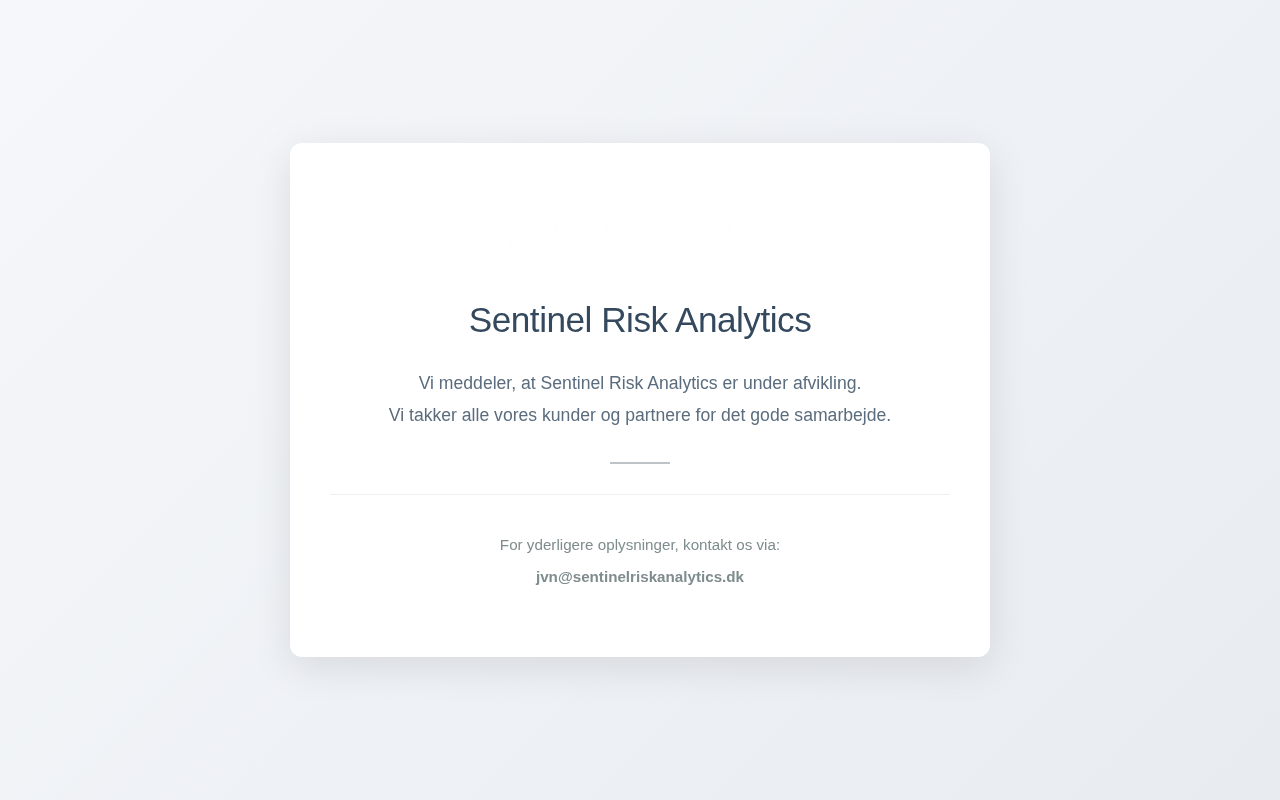Click the "kontakt os via:" text
This screenshot has height=800, width=1280.
tap(731, 545)
